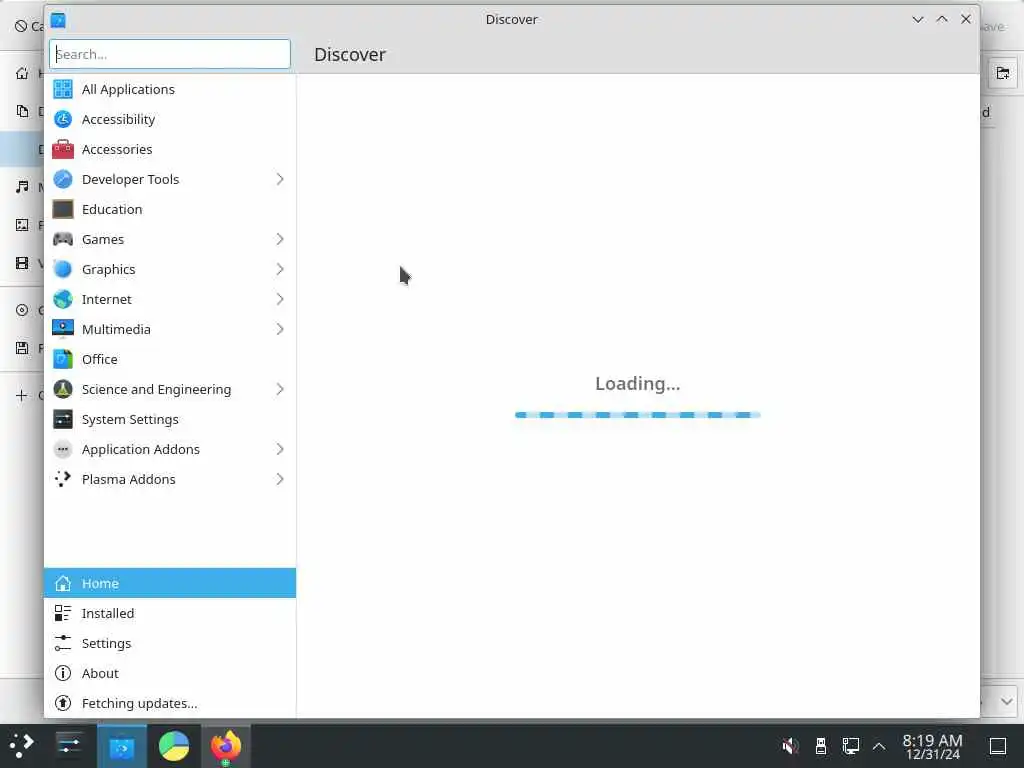Click the new folder icon in background window
The height and width of the screenshot is (768, 1024).
tap(1002, 72)
